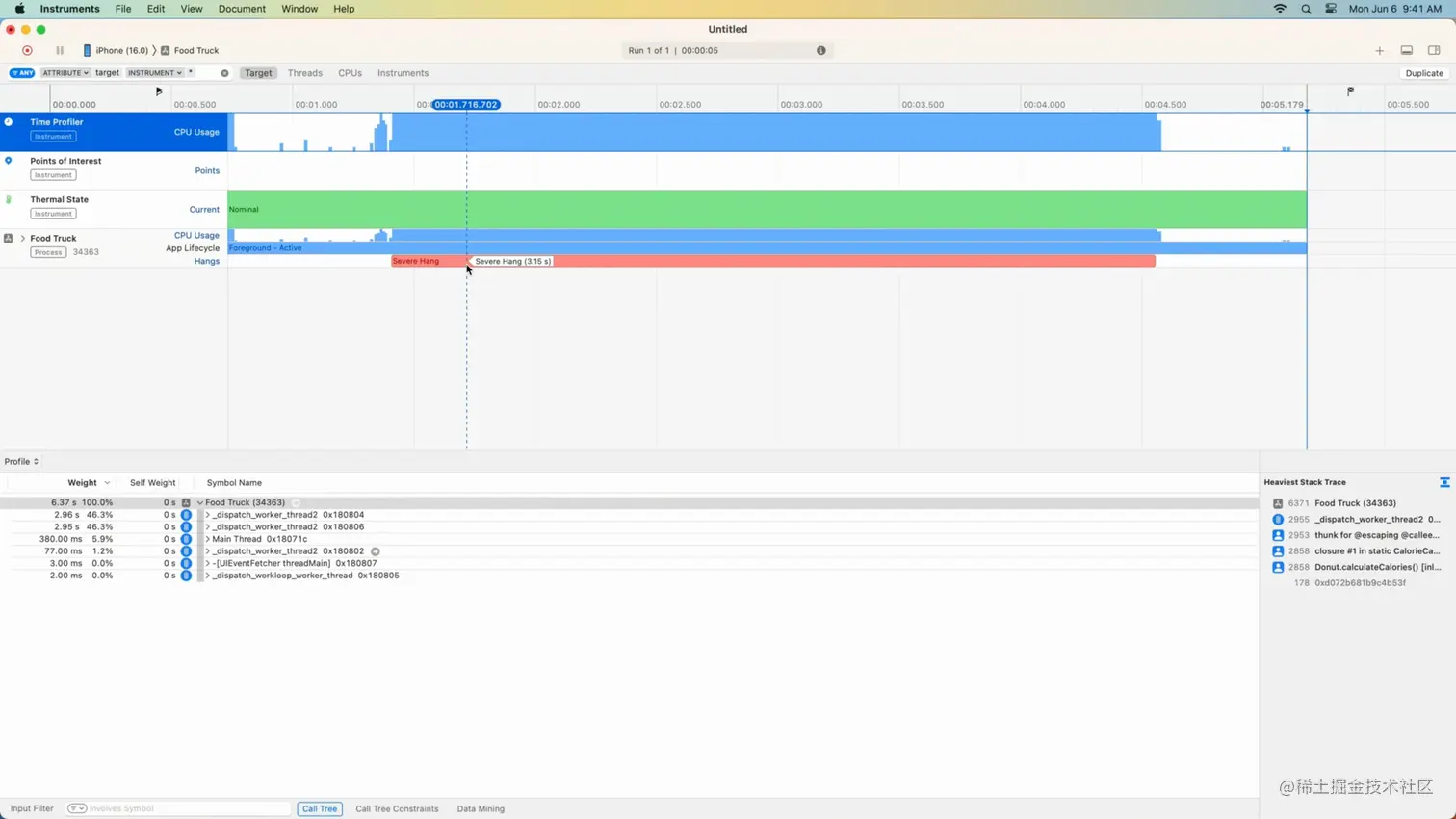Open the INSTRUMENT filter dropdown
The height and width of the screenshot is (819, 1456).
click(154, 73)
